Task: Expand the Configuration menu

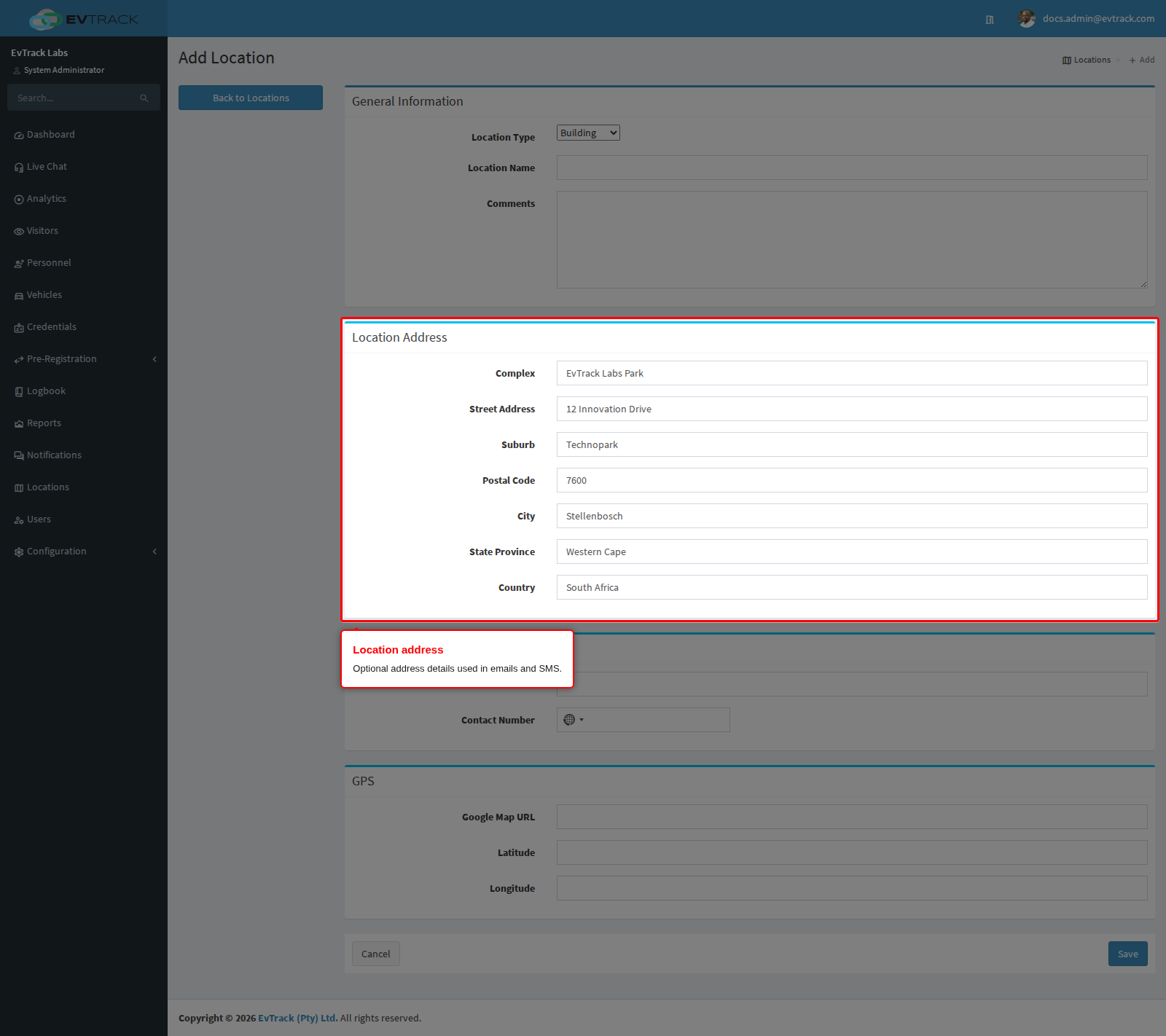Action: point(84,552)
